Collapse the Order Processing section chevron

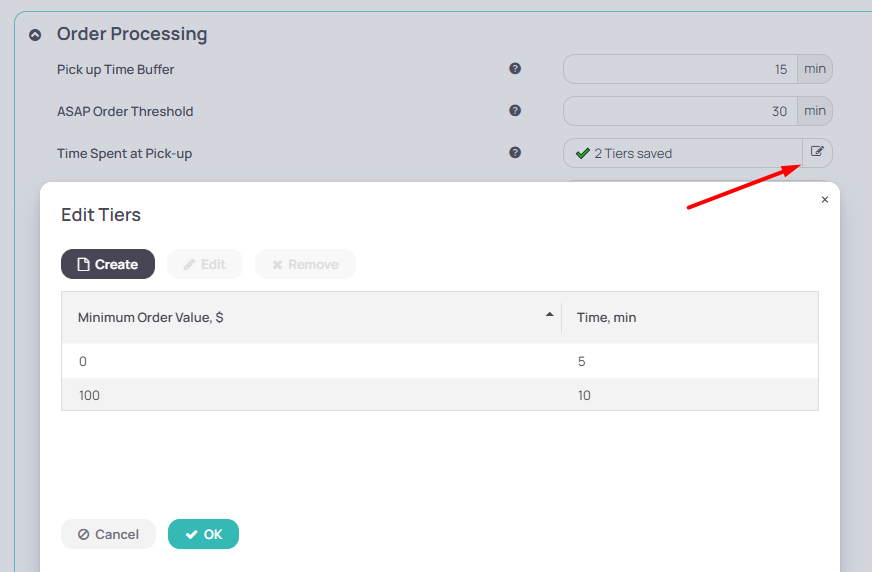coord(35,36)
